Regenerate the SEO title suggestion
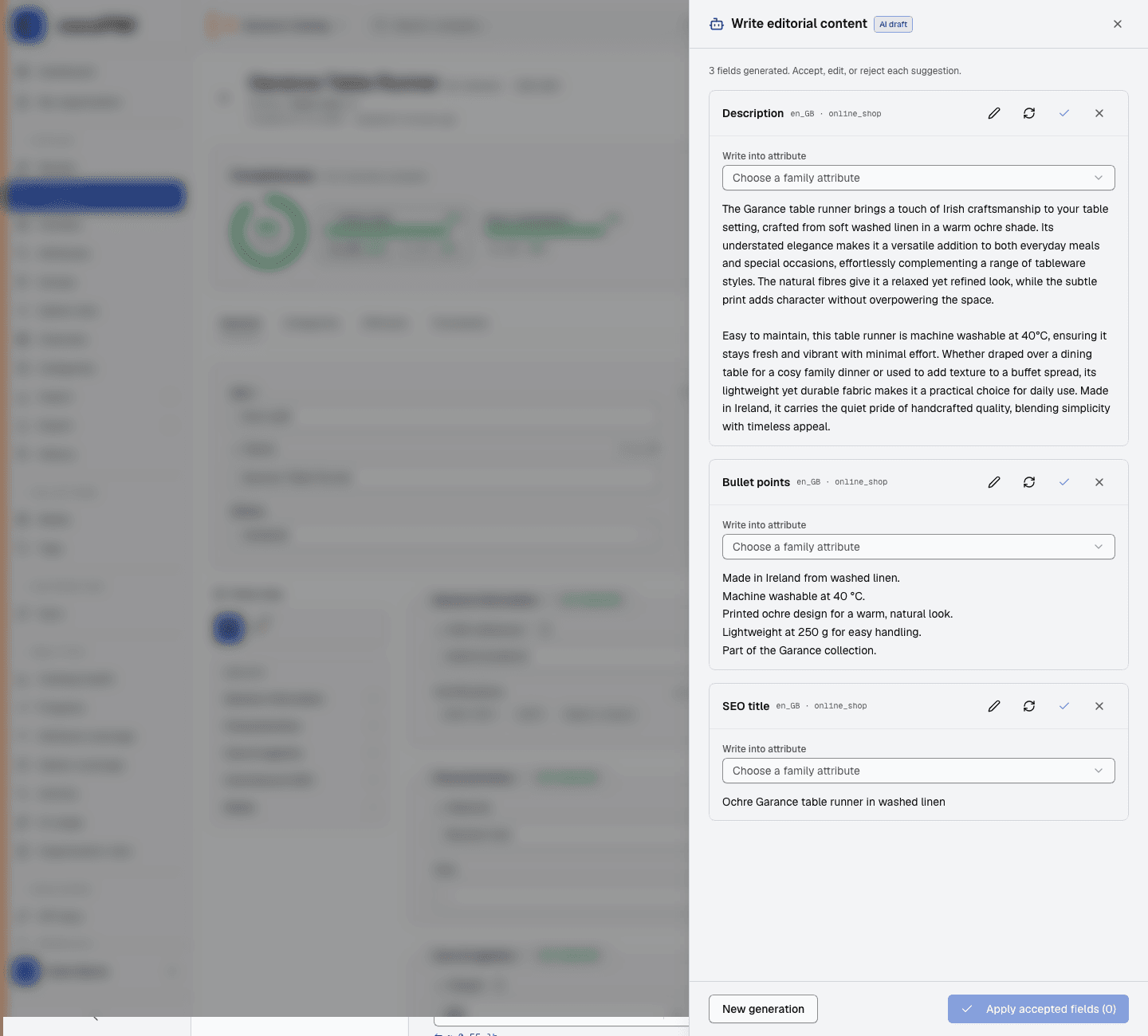Image resolution: width=1148 pixels, height=1036 pixels. point(1029,706)
